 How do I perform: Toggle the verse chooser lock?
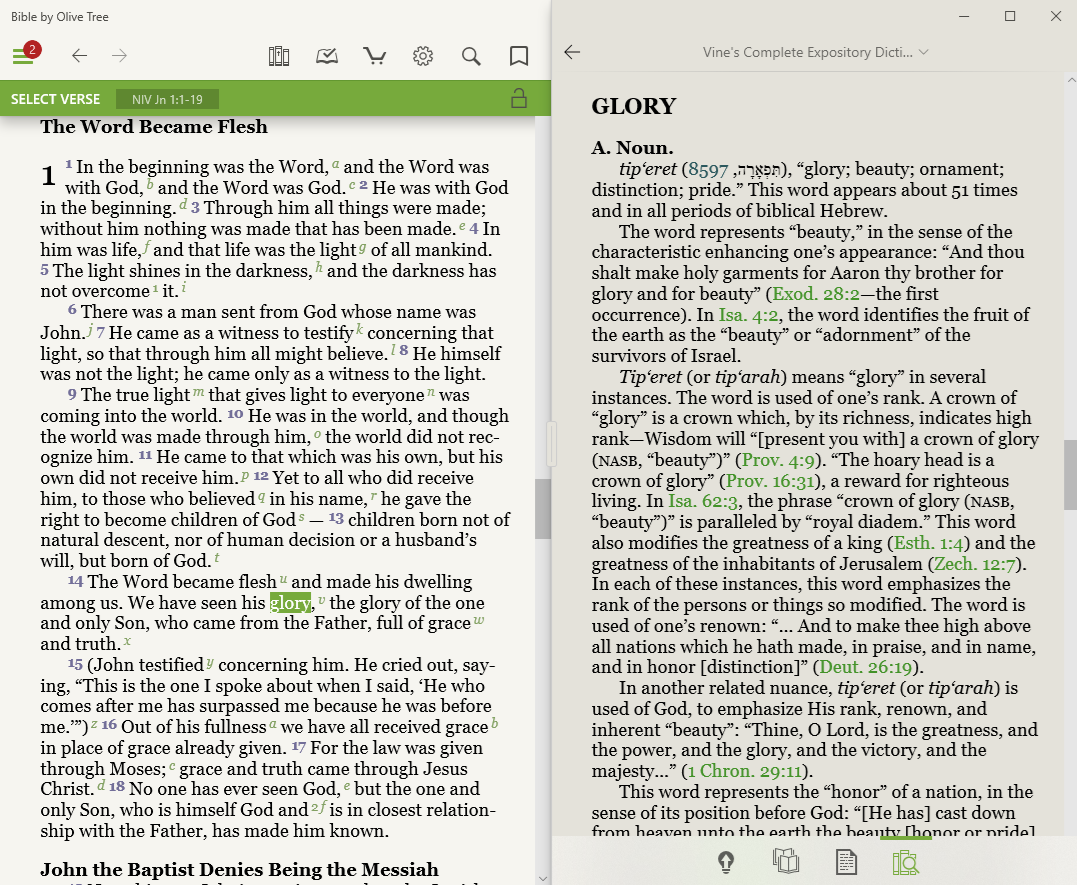click(x=518, y=98)
